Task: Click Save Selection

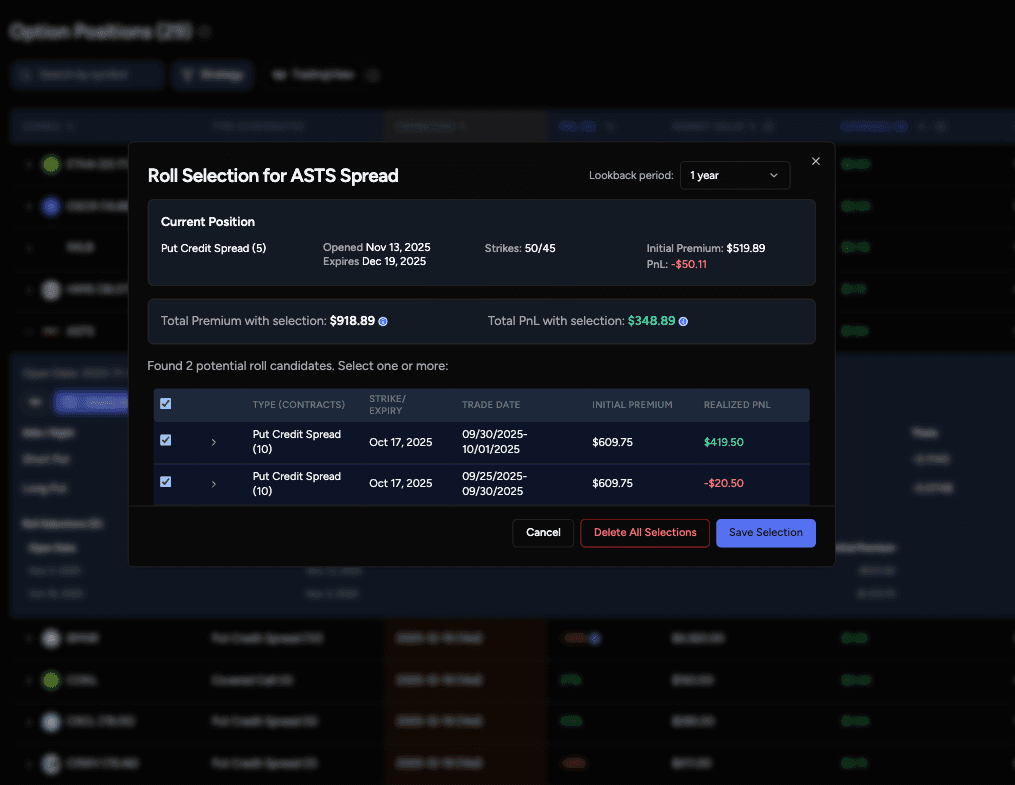Action: [766, 533]
